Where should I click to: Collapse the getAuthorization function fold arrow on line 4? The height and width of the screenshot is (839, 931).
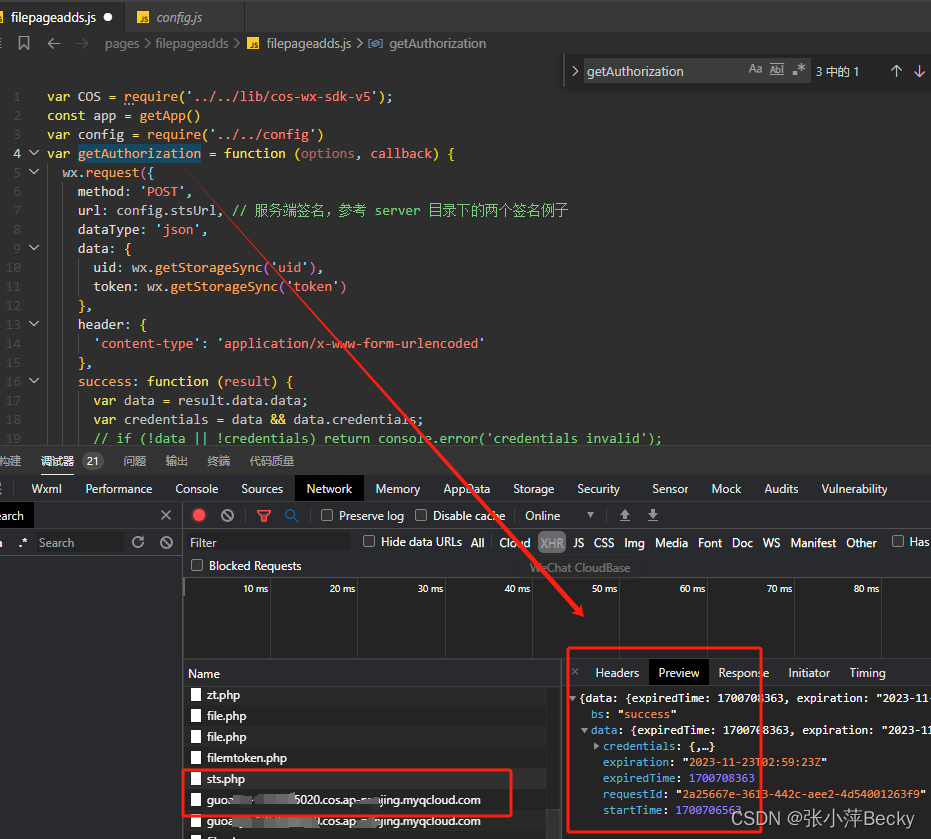[34, 153]
